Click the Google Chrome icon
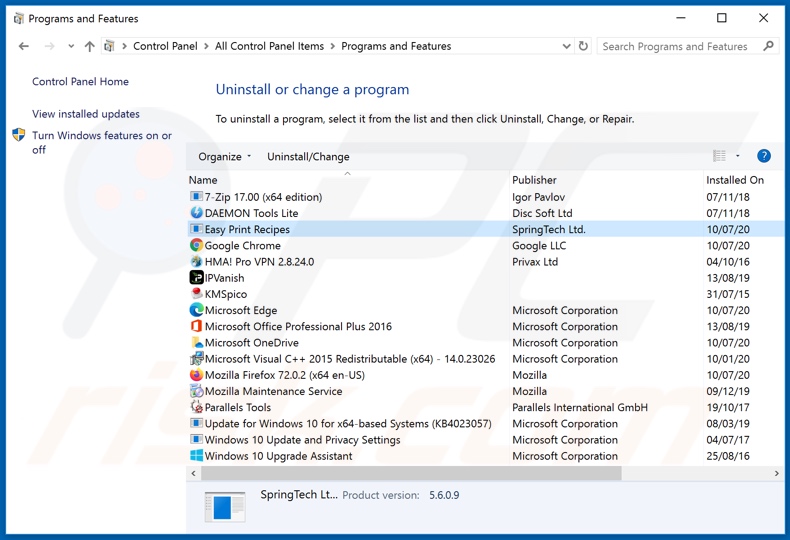Viewport: 790px width, 540px height. pos(196,245)
